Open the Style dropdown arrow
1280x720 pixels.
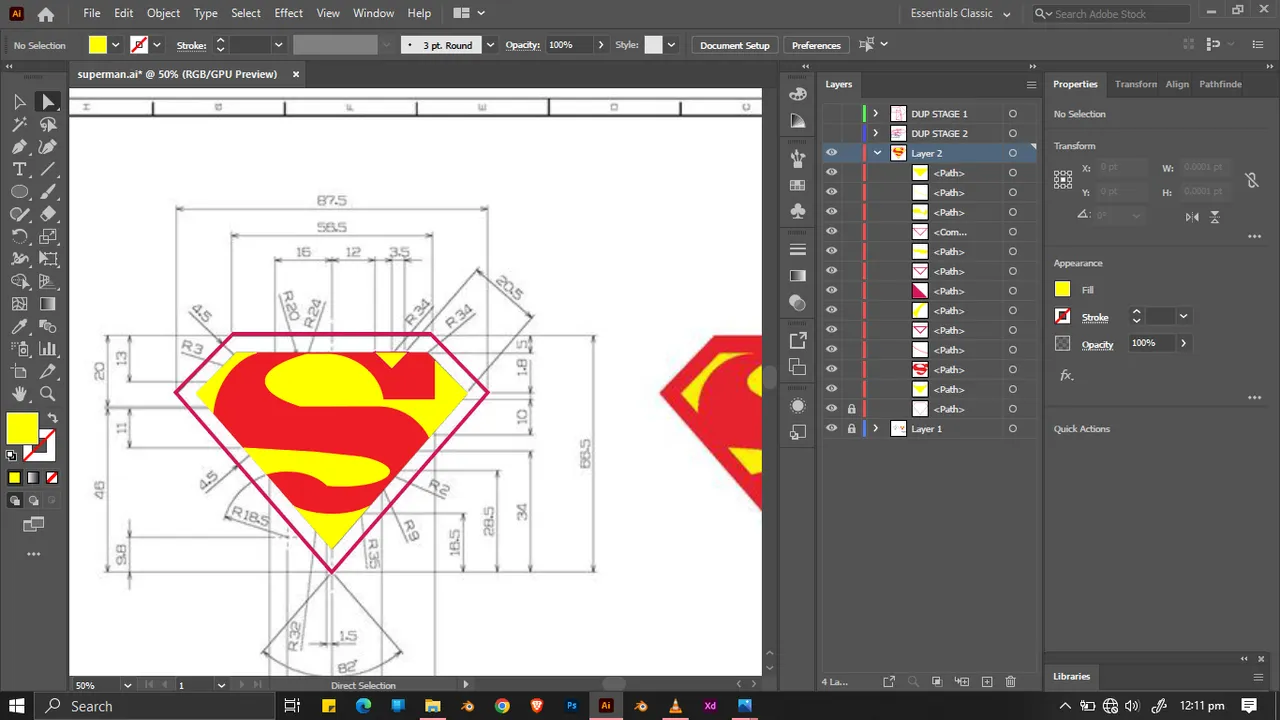click(x=671, y=45)
